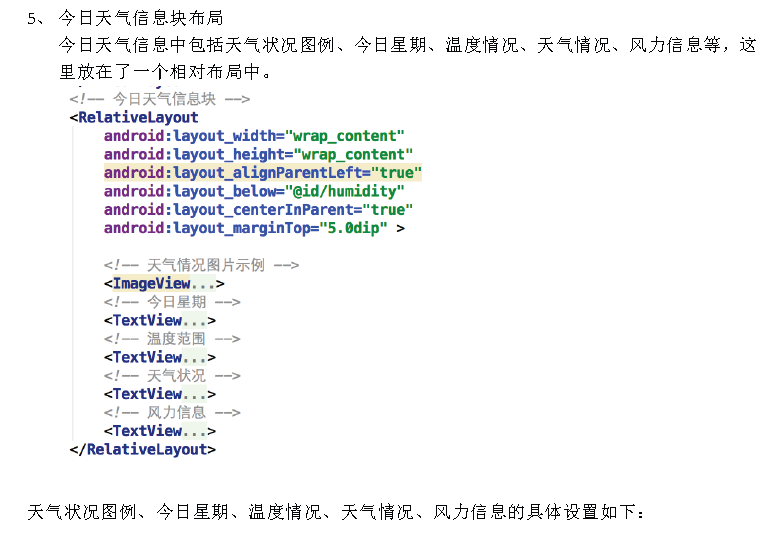
Task: Click the final paragraph ending with 具体设置如下
Action: pos(338,513)
